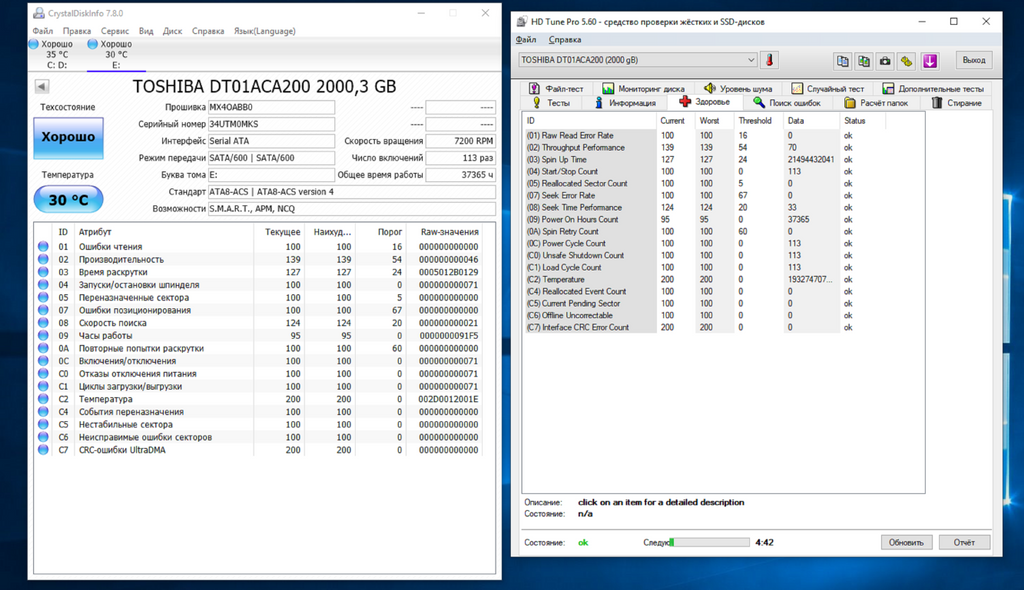
Task: Click the Атрибут column header
Action: [163, 232]
